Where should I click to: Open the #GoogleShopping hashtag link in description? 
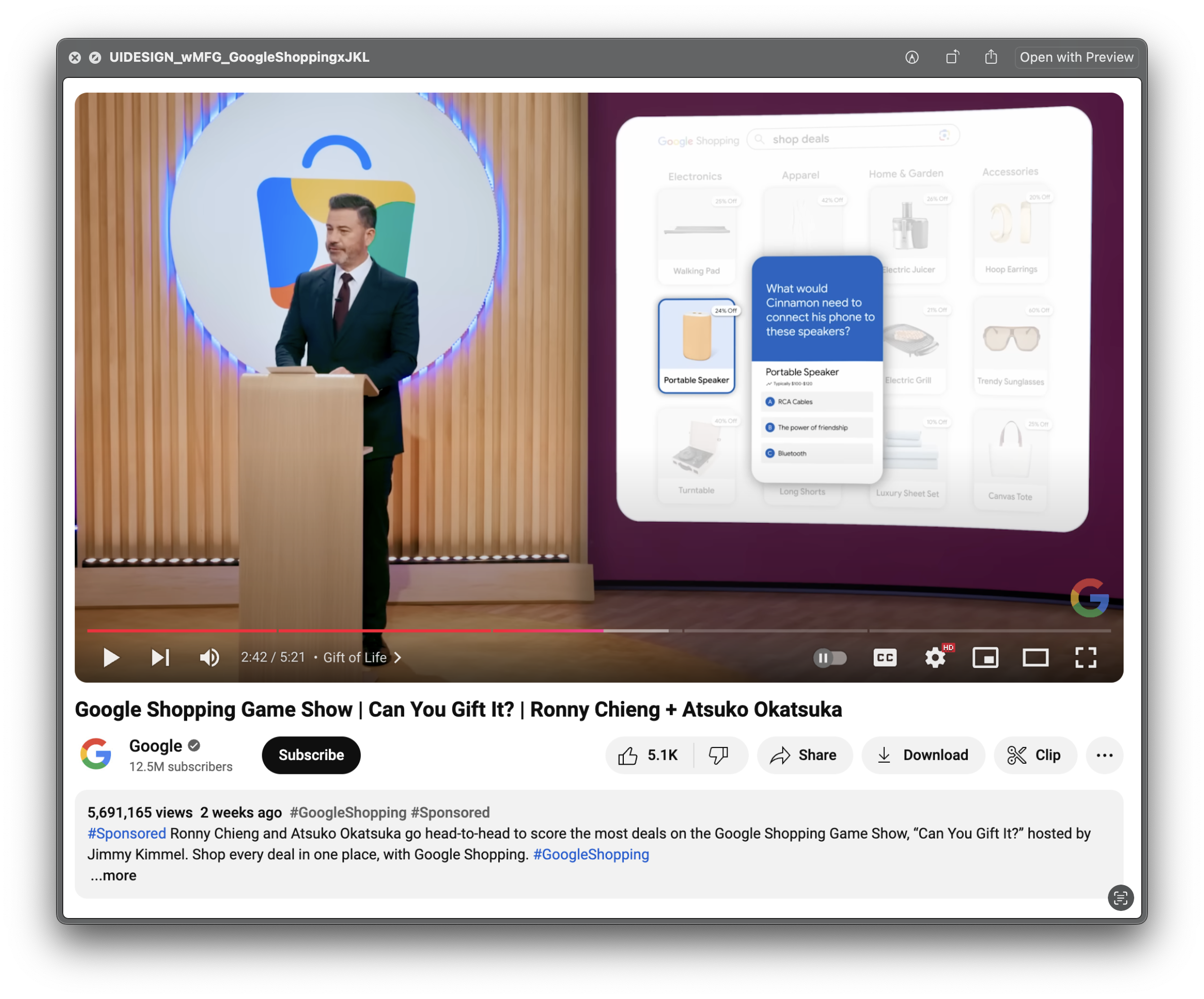point(590,854)
